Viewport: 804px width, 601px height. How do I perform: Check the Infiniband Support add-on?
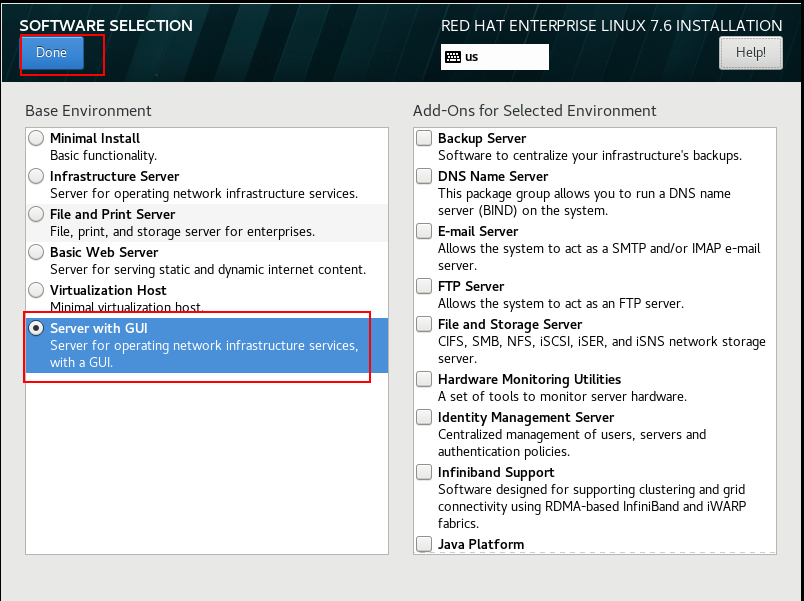pyautogui.click(x=425, y=473)
